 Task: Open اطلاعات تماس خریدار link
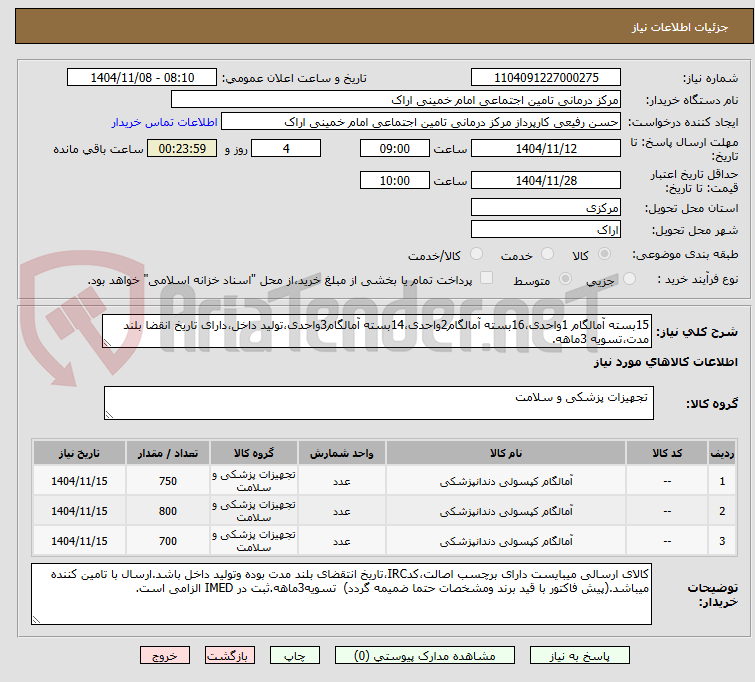pos(165,122)
